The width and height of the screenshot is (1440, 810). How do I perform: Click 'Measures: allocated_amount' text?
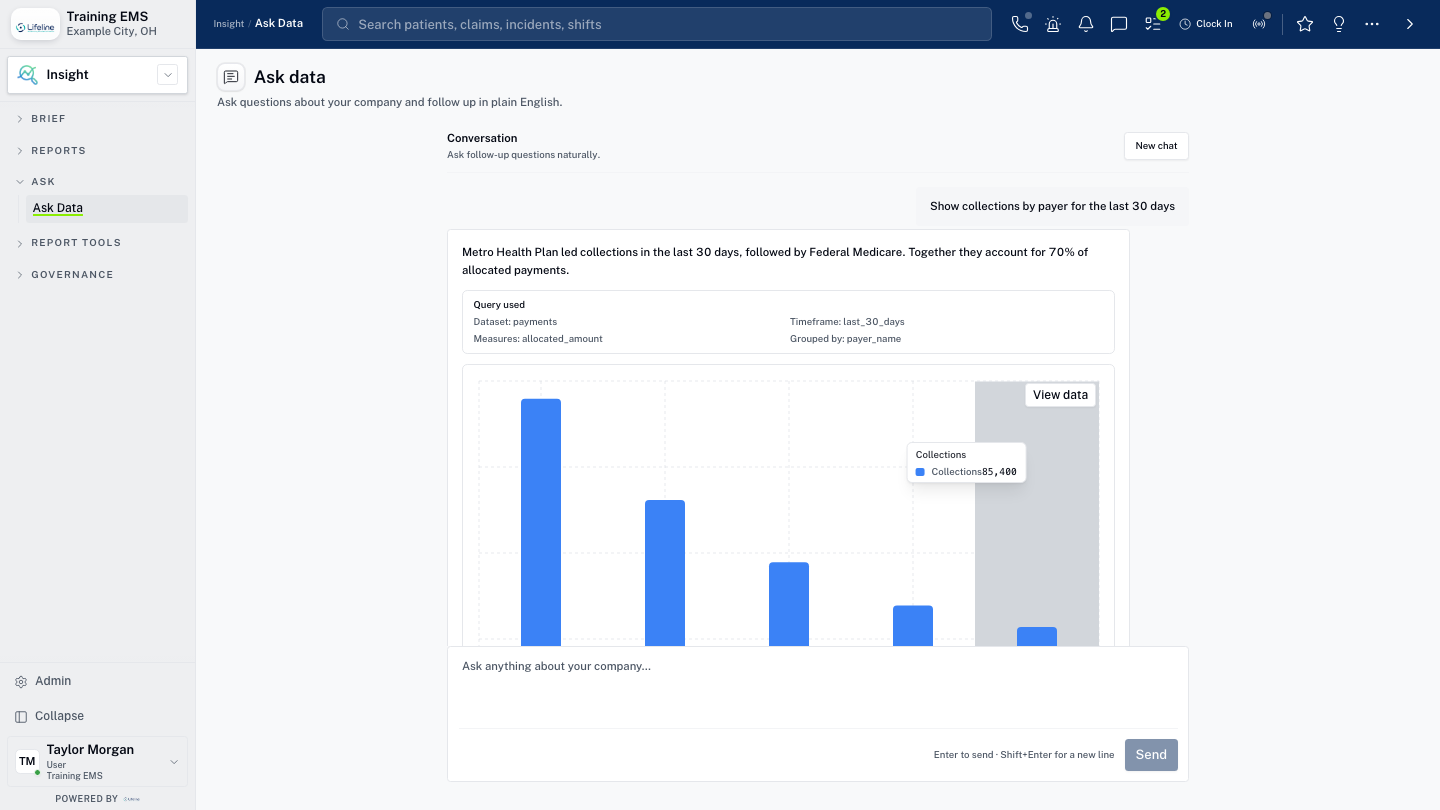coord(538,339)
